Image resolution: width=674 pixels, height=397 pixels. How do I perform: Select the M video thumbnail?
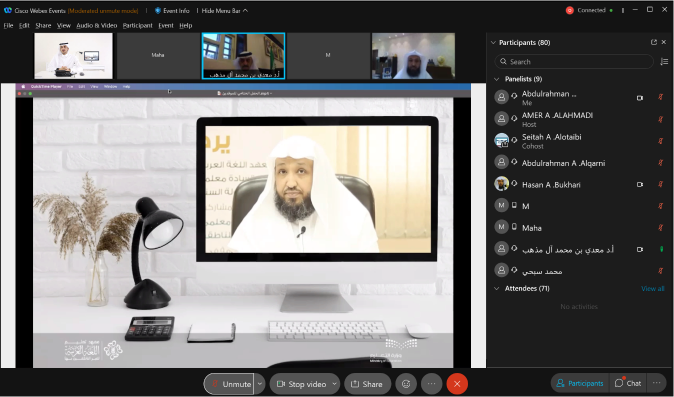coord(328,56)
